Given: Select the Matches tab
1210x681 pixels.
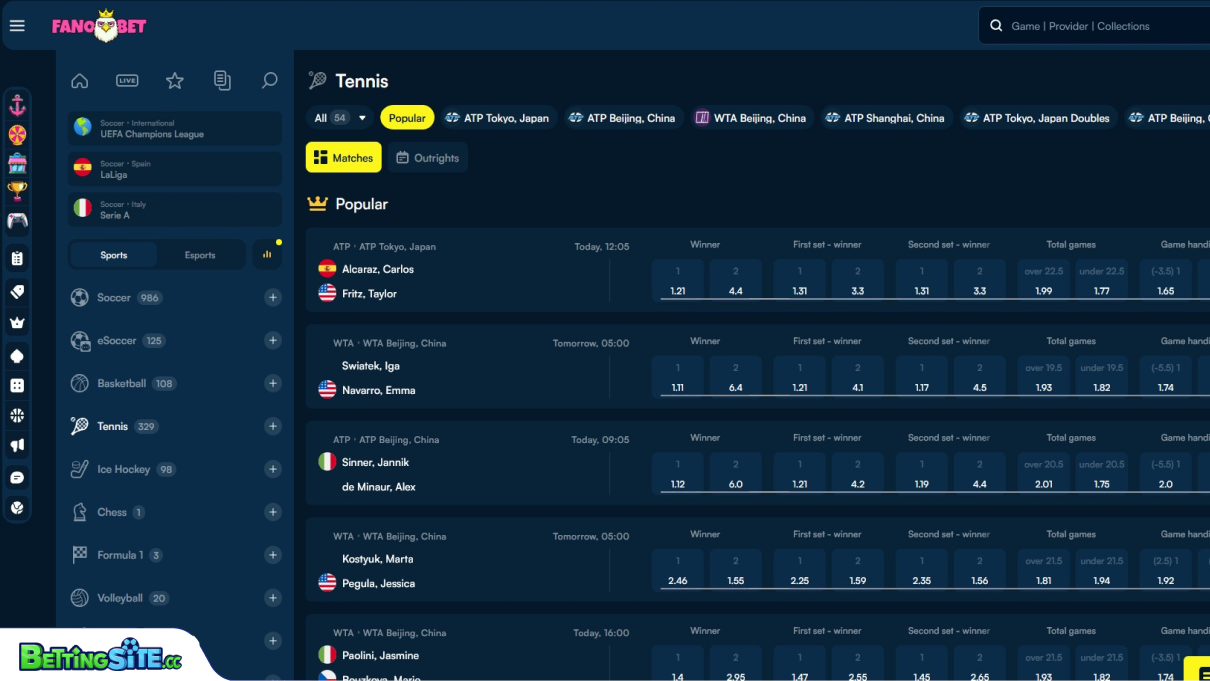Looking at the screenshot, I should click(x=343, y=158).
